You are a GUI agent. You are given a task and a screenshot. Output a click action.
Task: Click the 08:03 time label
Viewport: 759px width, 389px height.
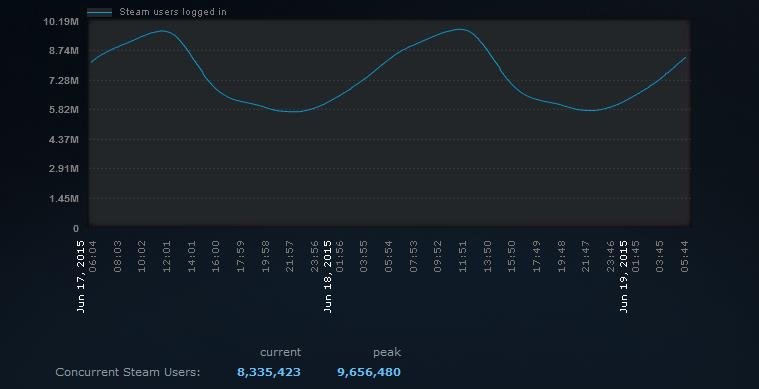118,256
